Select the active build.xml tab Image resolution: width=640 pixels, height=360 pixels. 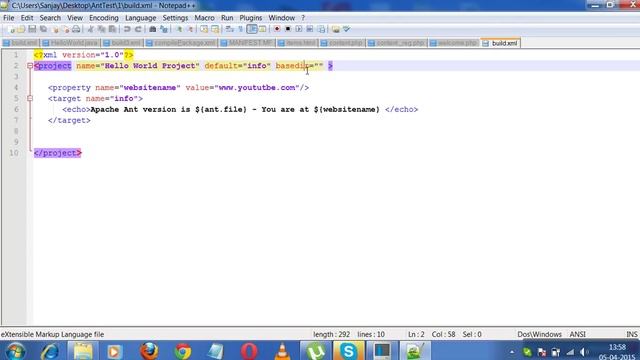coord(500,43)
